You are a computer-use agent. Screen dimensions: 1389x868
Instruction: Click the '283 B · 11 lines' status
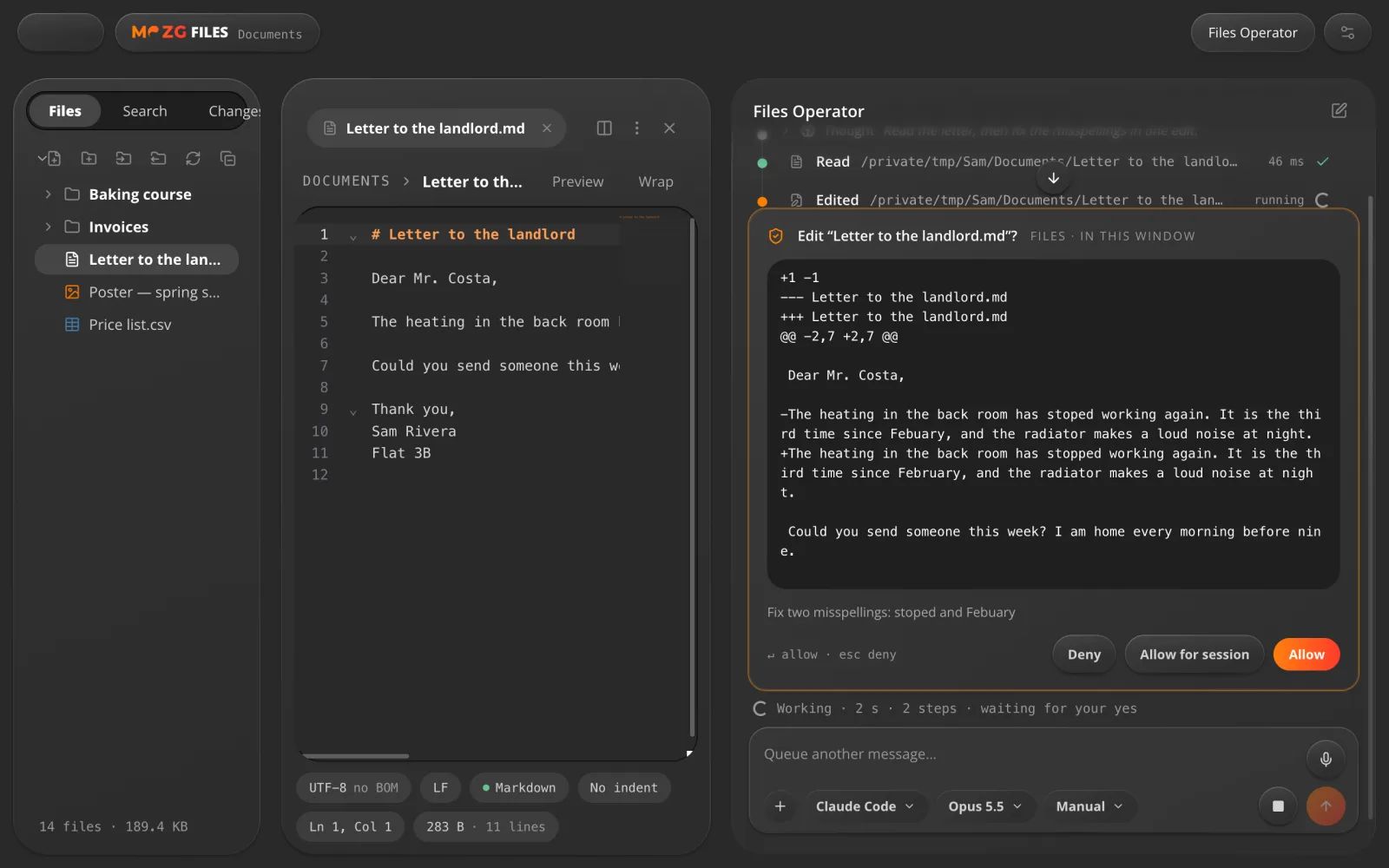pos(485,826)
